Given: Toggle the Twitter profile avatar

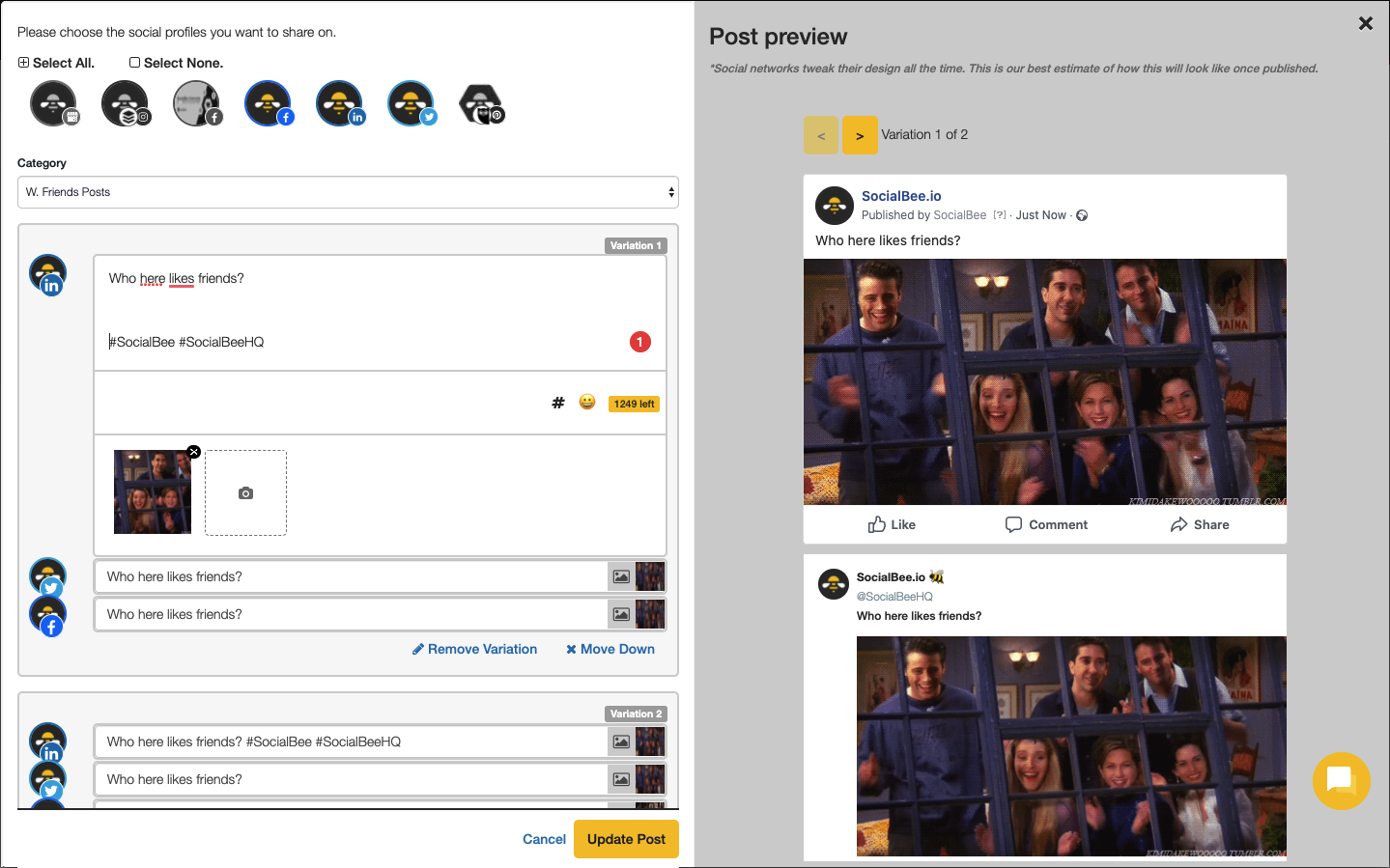Looking at the screenshot, I should (411, 103).
